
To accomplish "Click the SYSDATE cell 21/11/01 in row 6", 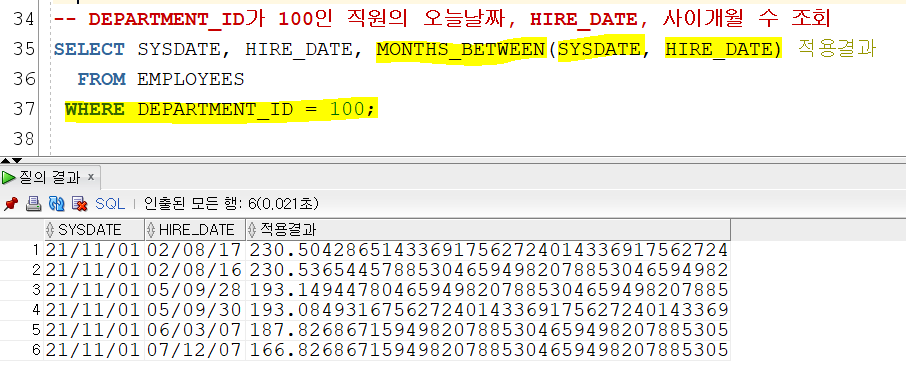I will click(94, 350).
